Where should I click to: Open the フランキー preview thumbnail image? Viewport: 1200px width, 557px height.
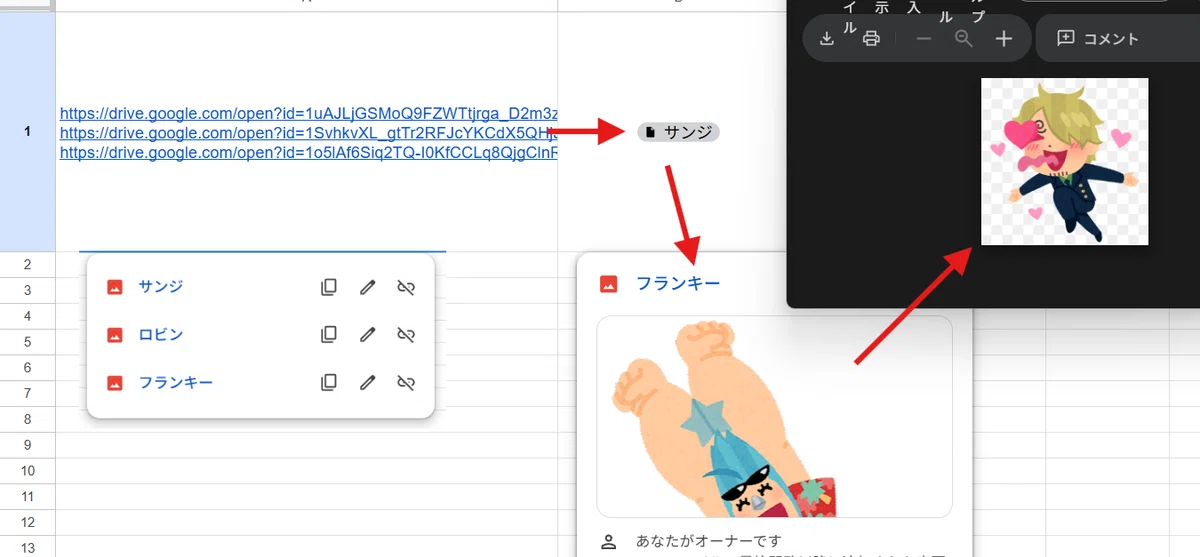tap(774, 416)
